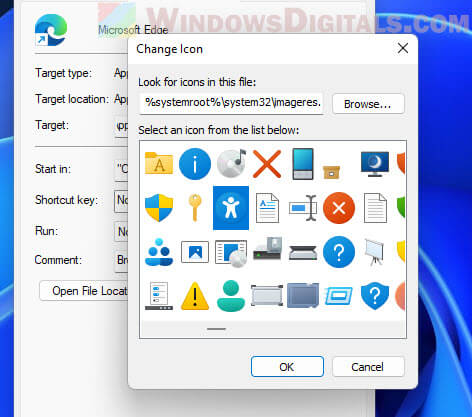Choose the blue and yellow security shield icon
The width and height of the screenshot is (472, 417).
tap(159, 208)
